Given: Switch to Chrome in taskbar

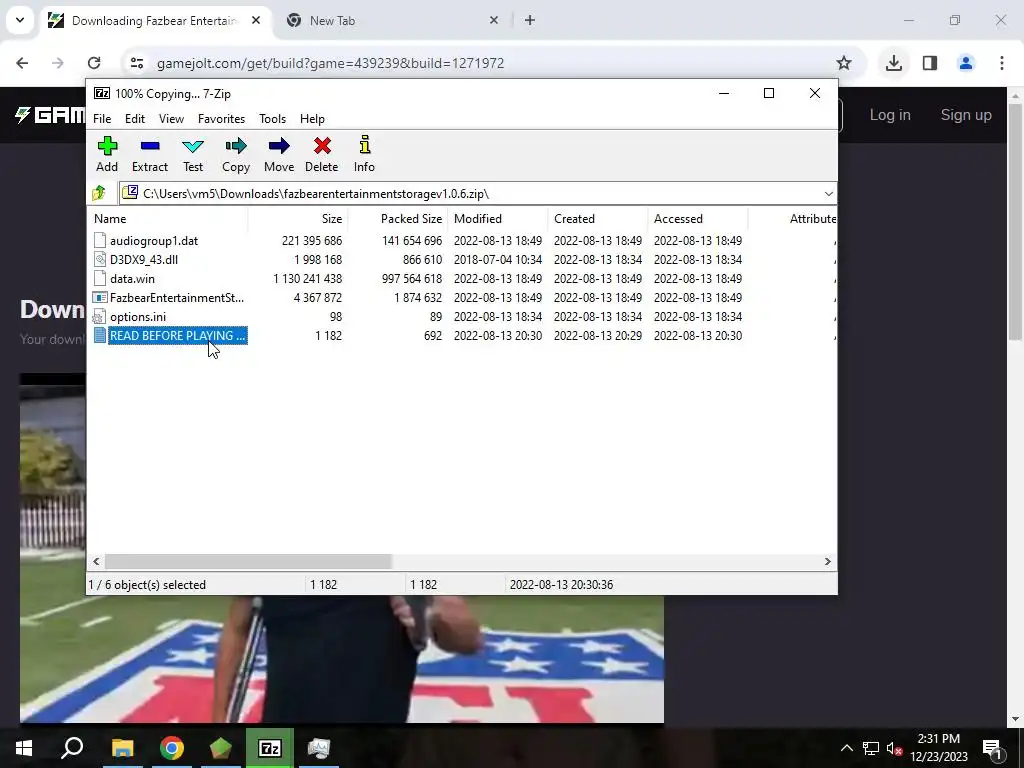Looking at the screenshot, I should [x=172, y=748].
